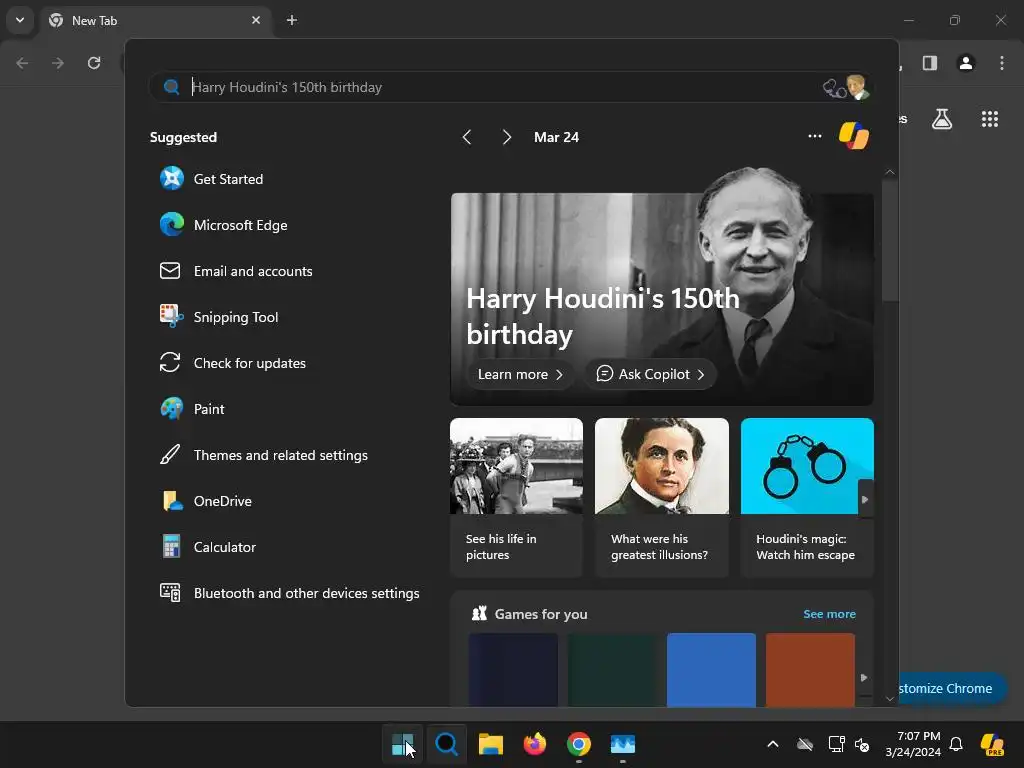Show hidden system tray icons
The image size is (1024, 768).
(x=773, y=744)
